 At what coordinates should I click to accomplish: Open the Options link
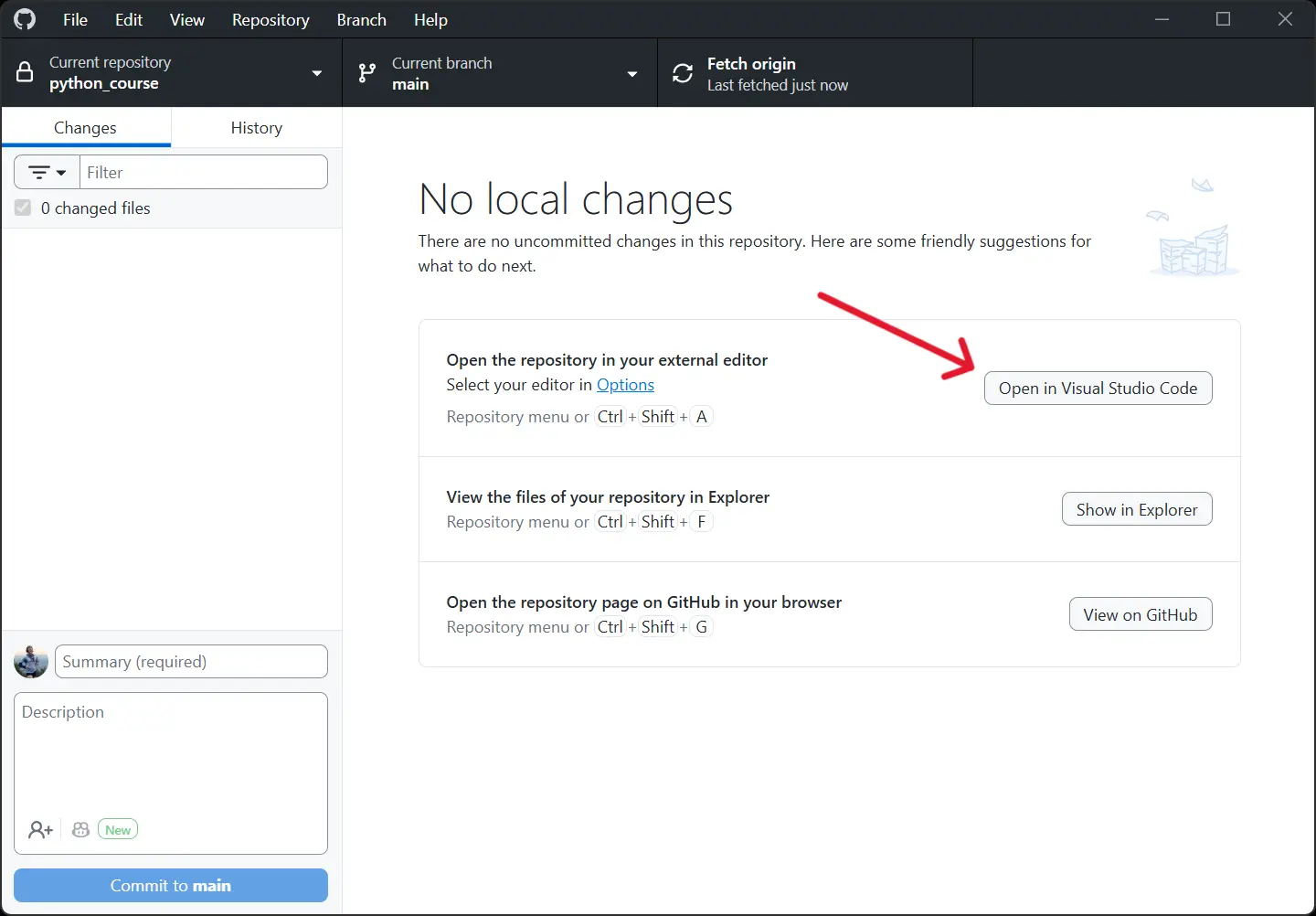click(625, 385)
